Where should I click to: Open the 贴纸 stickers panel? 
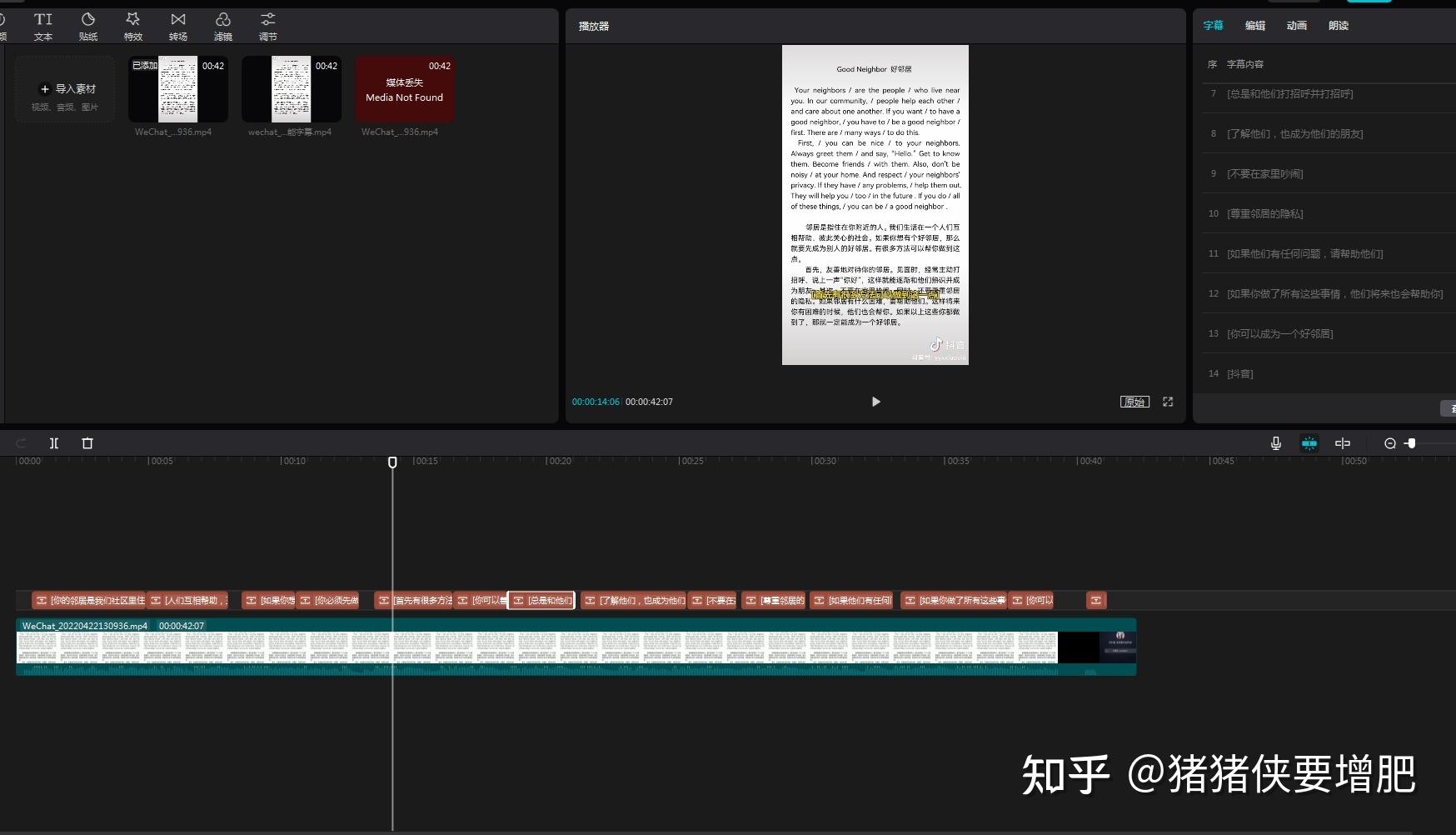tap(88, 26)
